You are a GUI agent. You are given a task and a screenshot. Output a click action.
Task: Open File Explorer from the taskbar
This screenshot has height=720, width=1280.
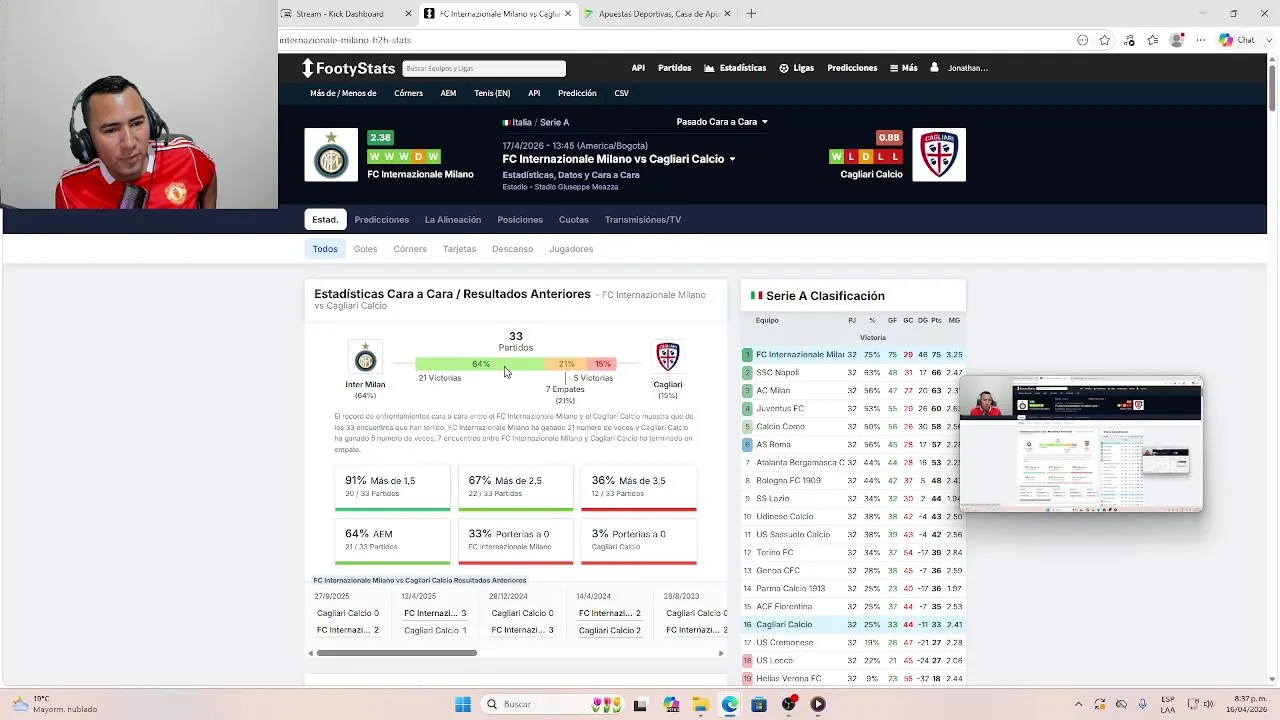pyautogui.click(x=701, y=704)
